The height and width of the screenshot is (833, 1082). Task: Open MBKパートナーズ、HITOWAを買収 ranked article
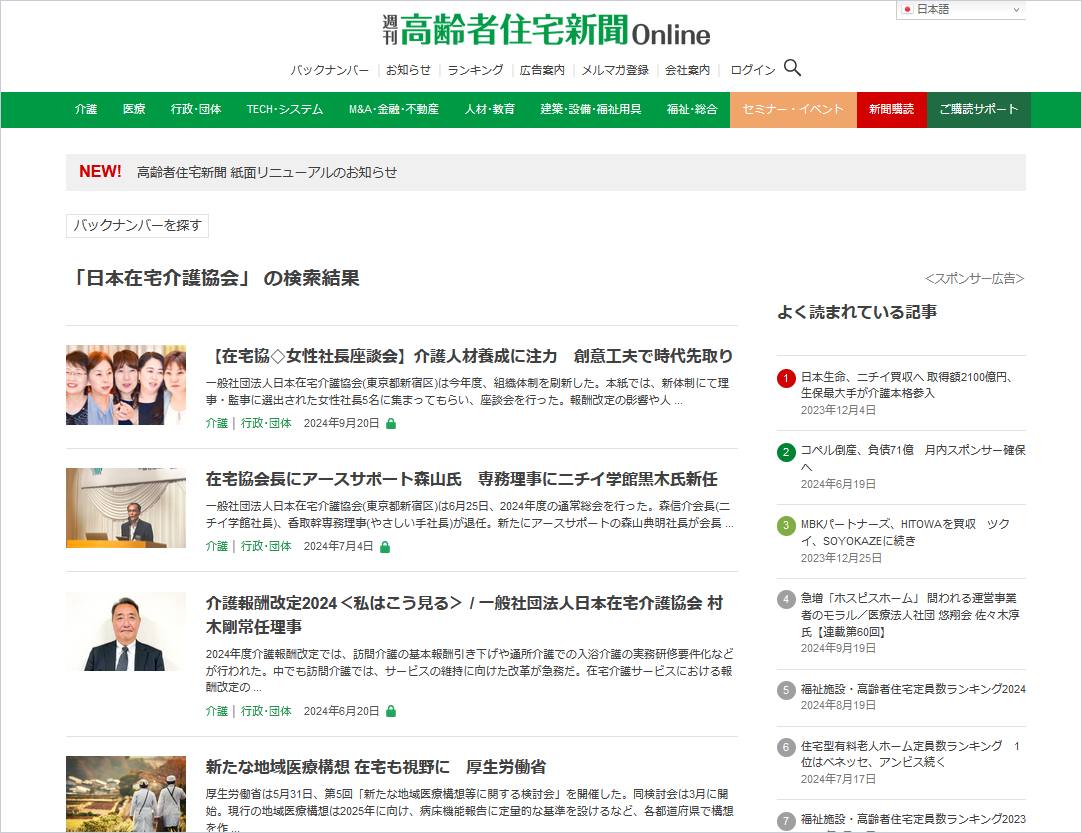(x=905, y=532)
